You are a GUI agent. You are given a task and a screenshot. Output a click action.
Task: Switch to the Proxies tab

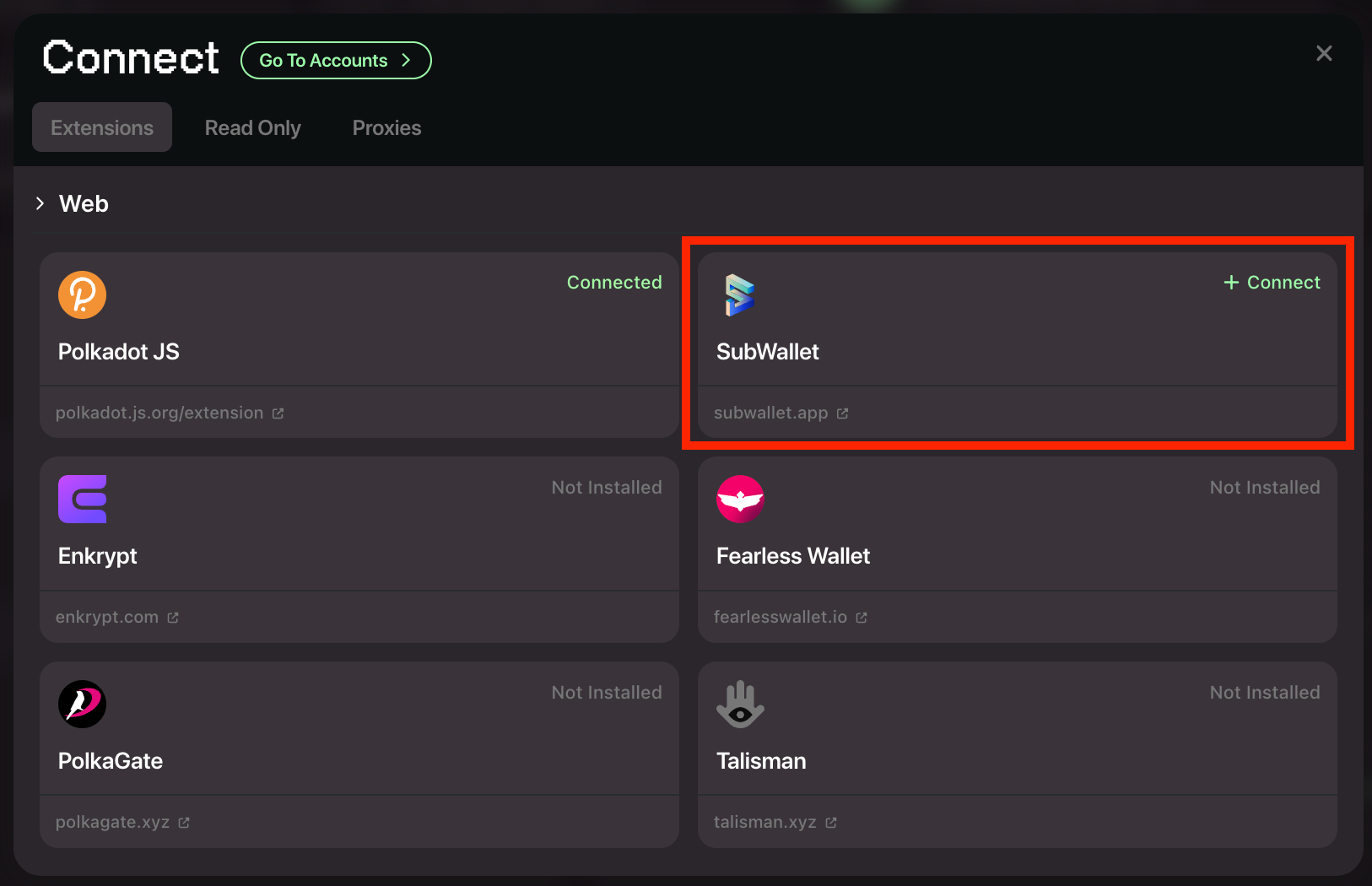386,127
